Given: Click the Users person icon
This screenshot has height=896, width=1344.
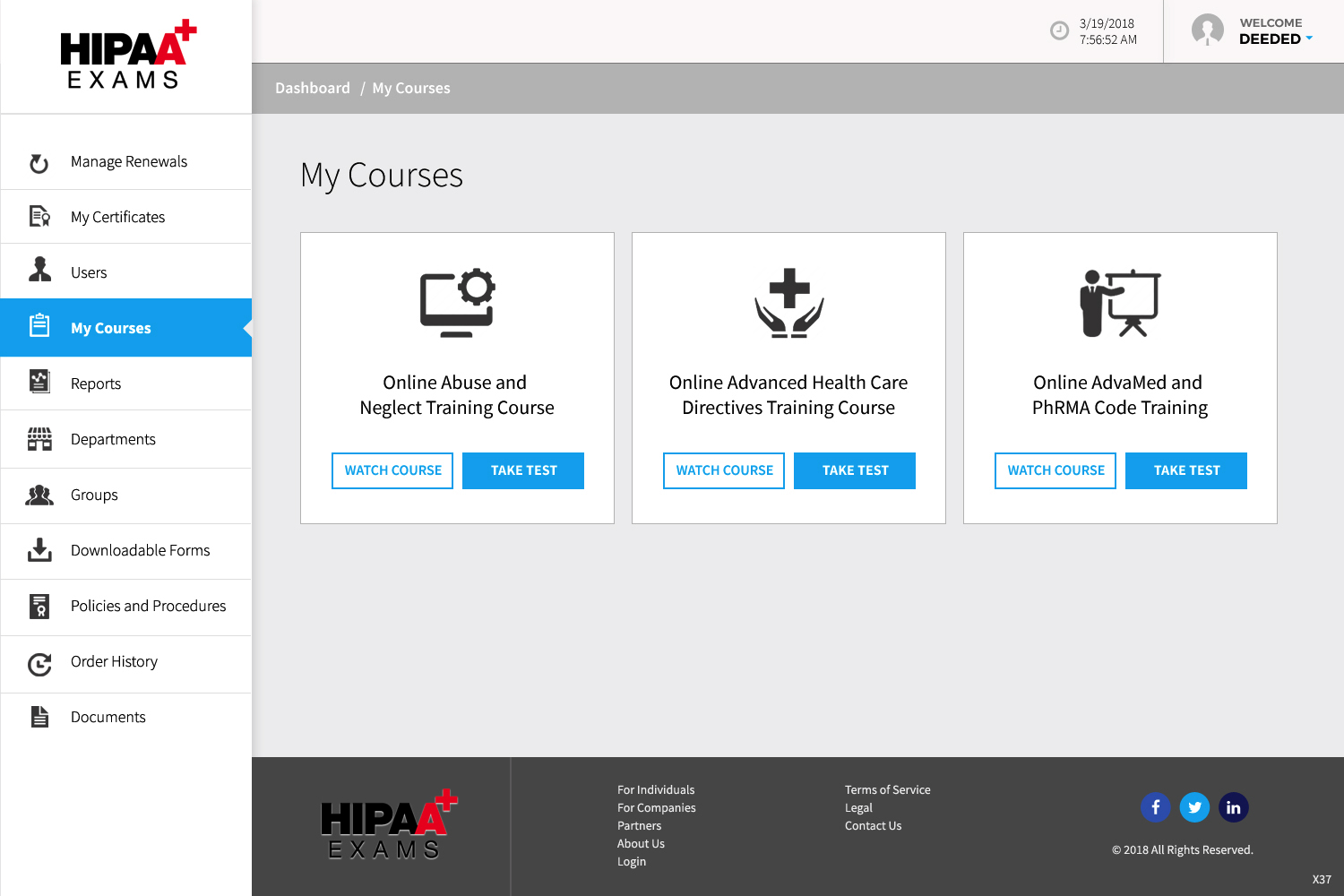Looking at the screenshot, I should [x=39, y=270].
